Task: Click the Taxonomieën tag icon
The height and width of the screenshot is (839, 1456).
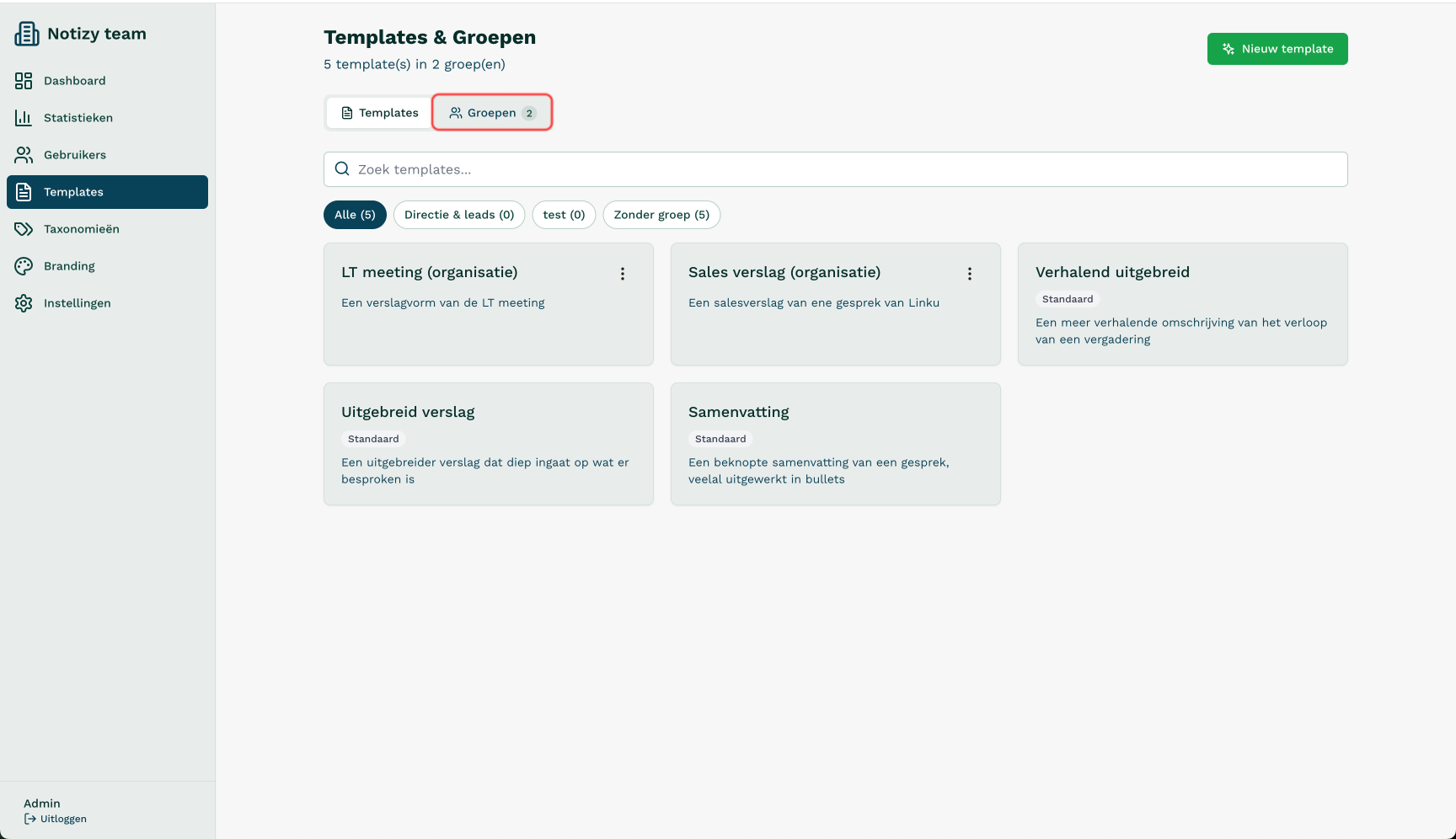Action: [24, 229]
